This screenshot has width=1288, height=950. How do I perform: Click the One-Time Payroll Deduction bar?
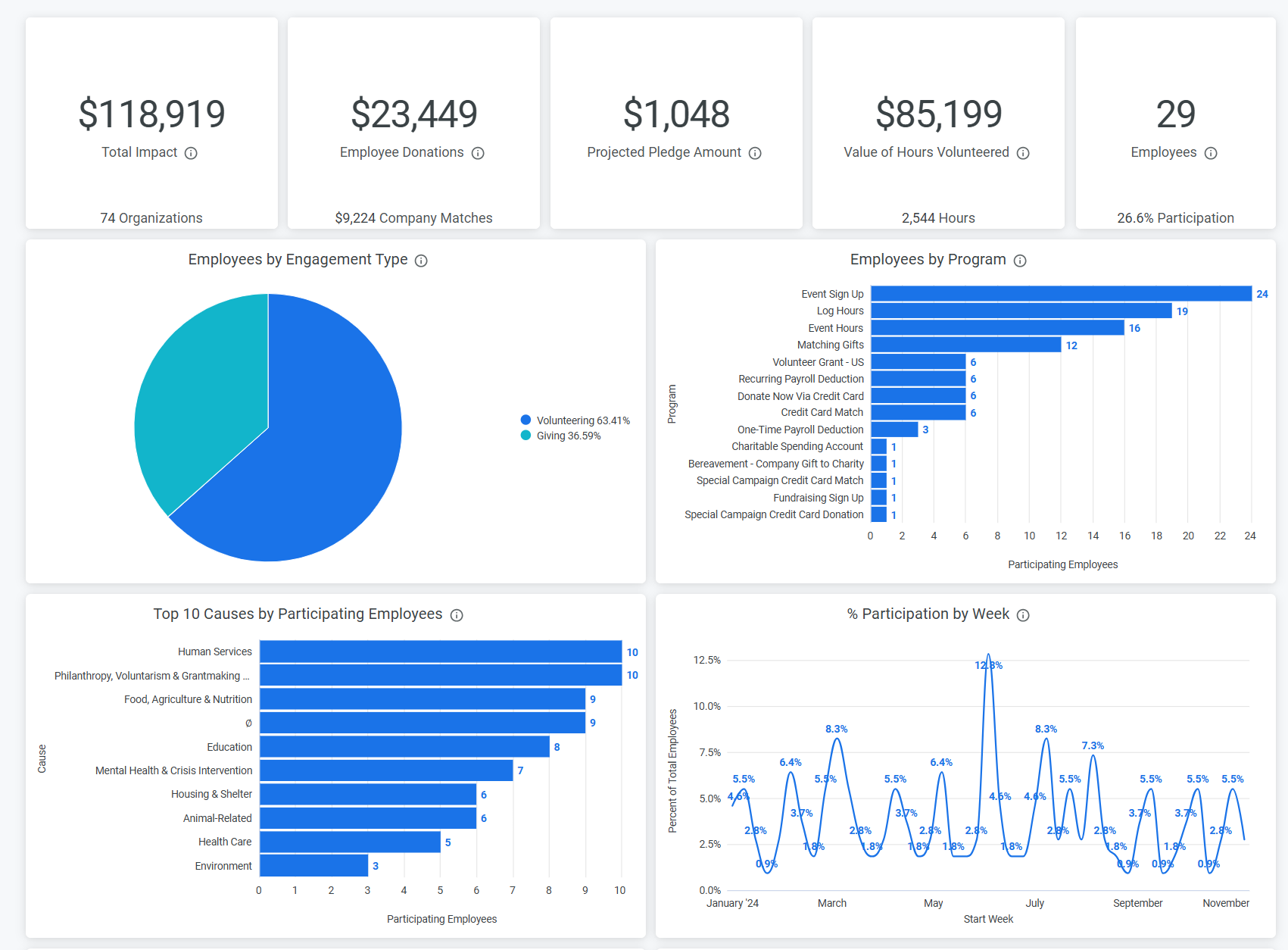[894, 430]
